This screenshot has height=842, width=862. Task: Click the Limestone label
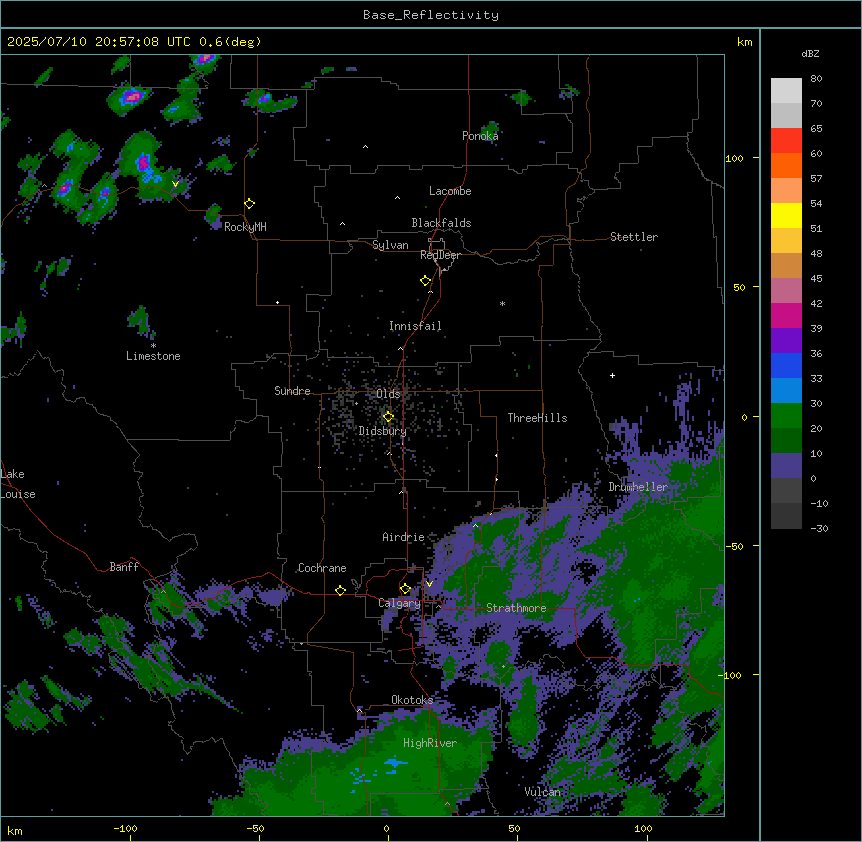(x=153, y=356)
